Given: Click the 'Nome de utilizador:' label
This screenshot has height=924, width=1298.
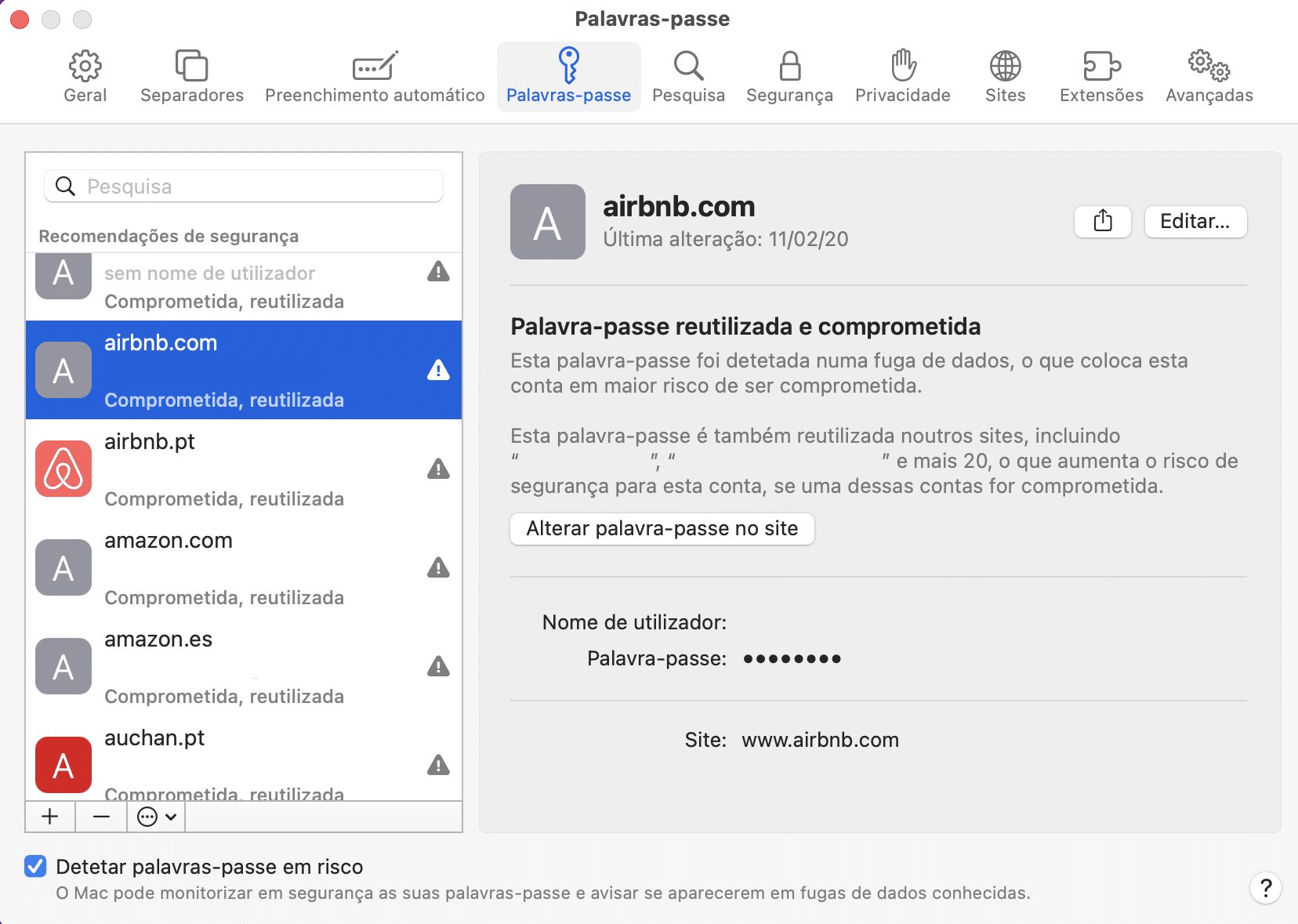Looking at the screenshot, I should pos(634,622).
